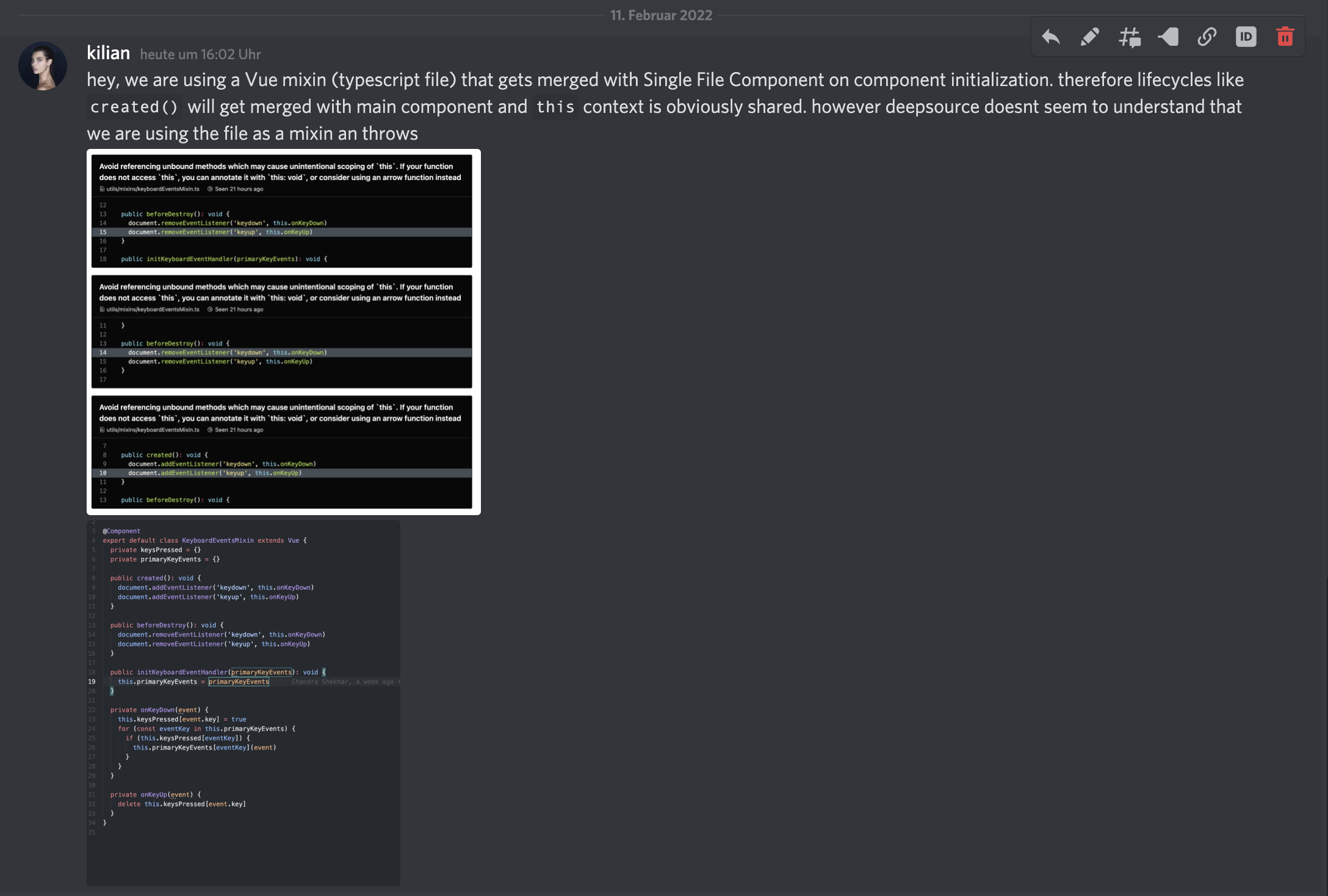Mark message unread with the flag icon
The height and width of the screenshot is (896, 1328).
(x=1168, y=37)
